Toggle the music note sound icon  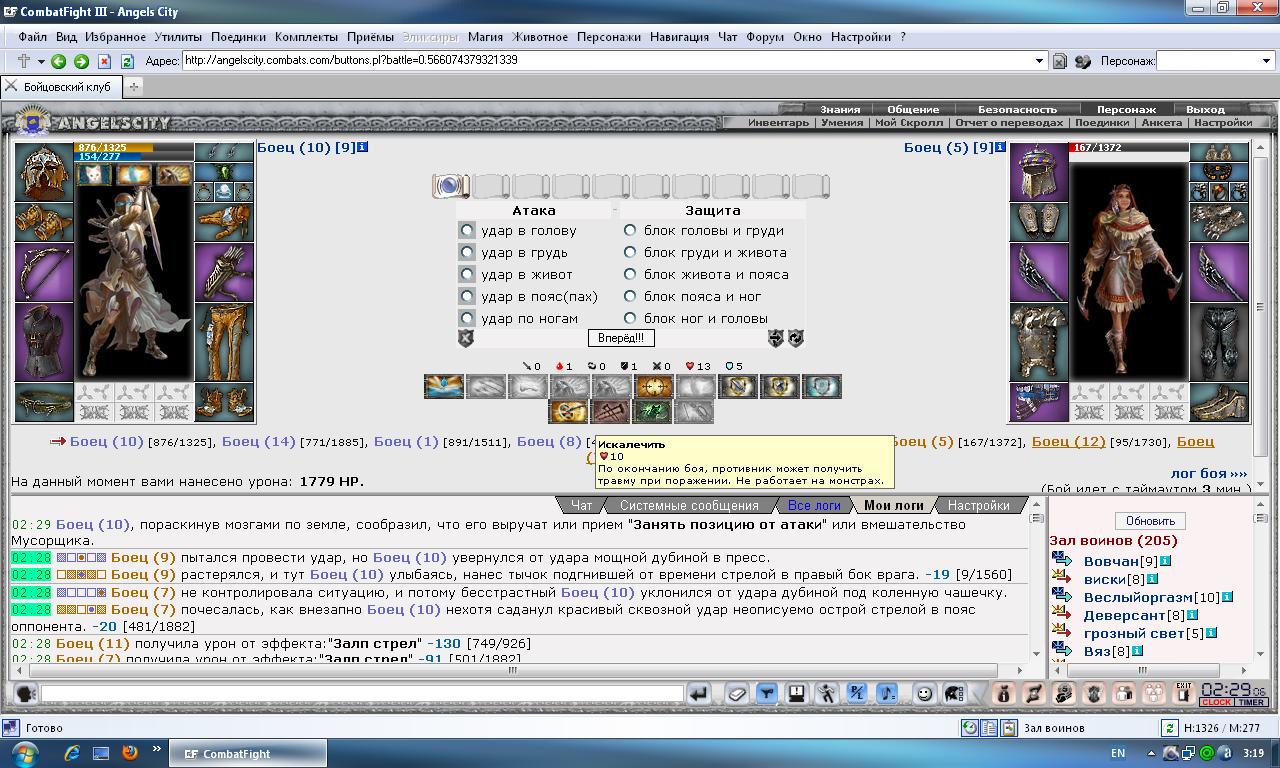(x=887, y=693)
